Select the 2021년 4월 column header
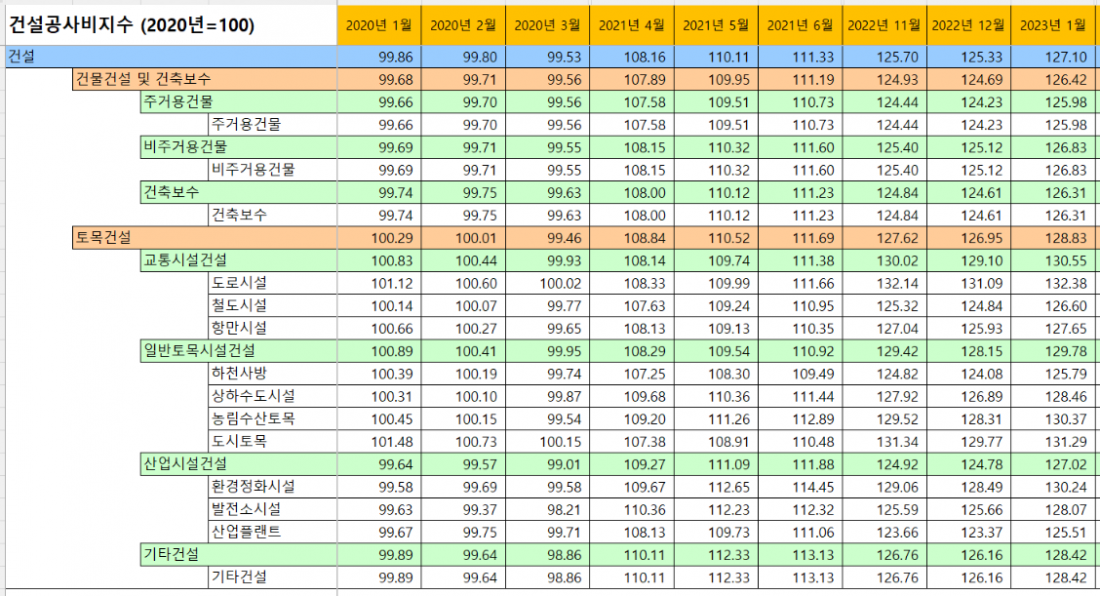Image resolution: width=1100 pixels, height=596 pixels. click(632, 25)
